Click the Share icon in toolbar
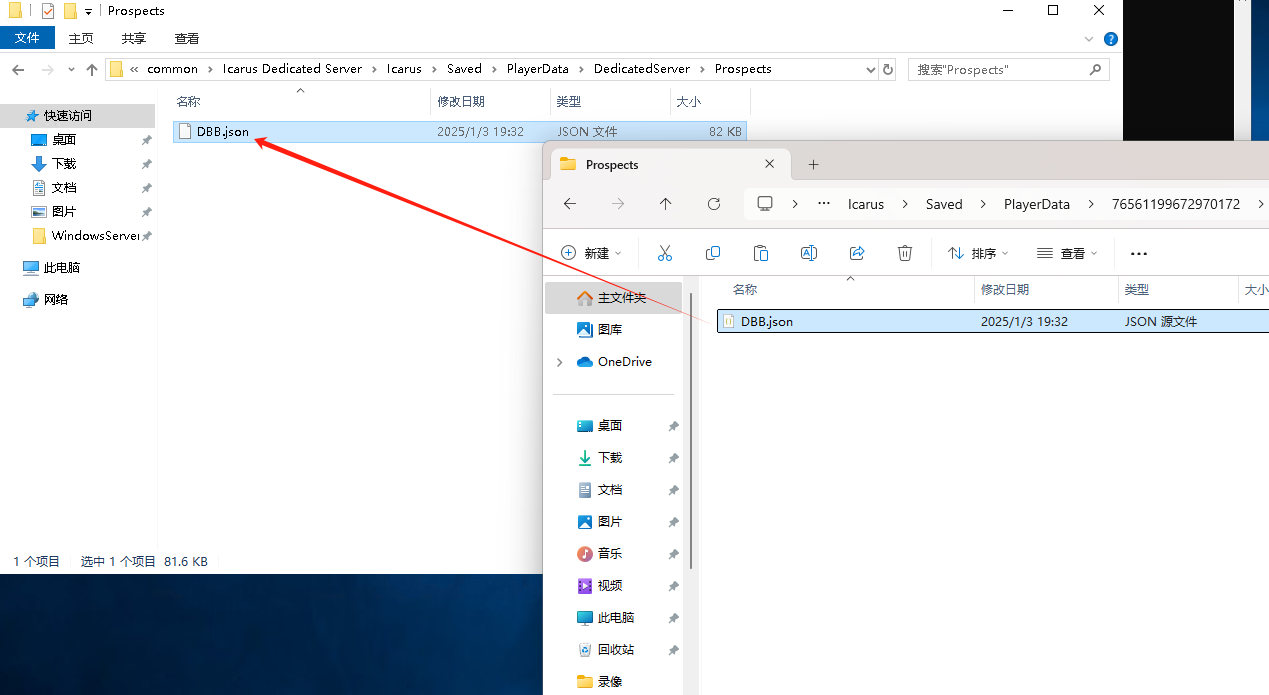This screenshot has width=1269, height=695. tap(857, 253)
